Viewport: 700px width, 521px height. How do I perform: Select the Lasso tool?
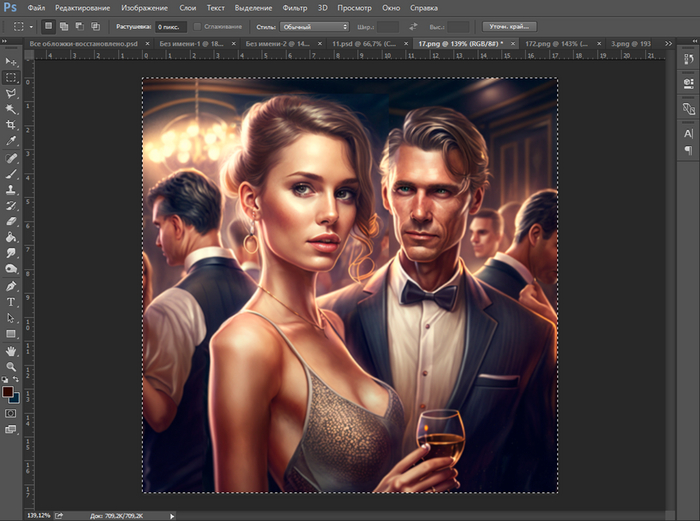[11, 93]
